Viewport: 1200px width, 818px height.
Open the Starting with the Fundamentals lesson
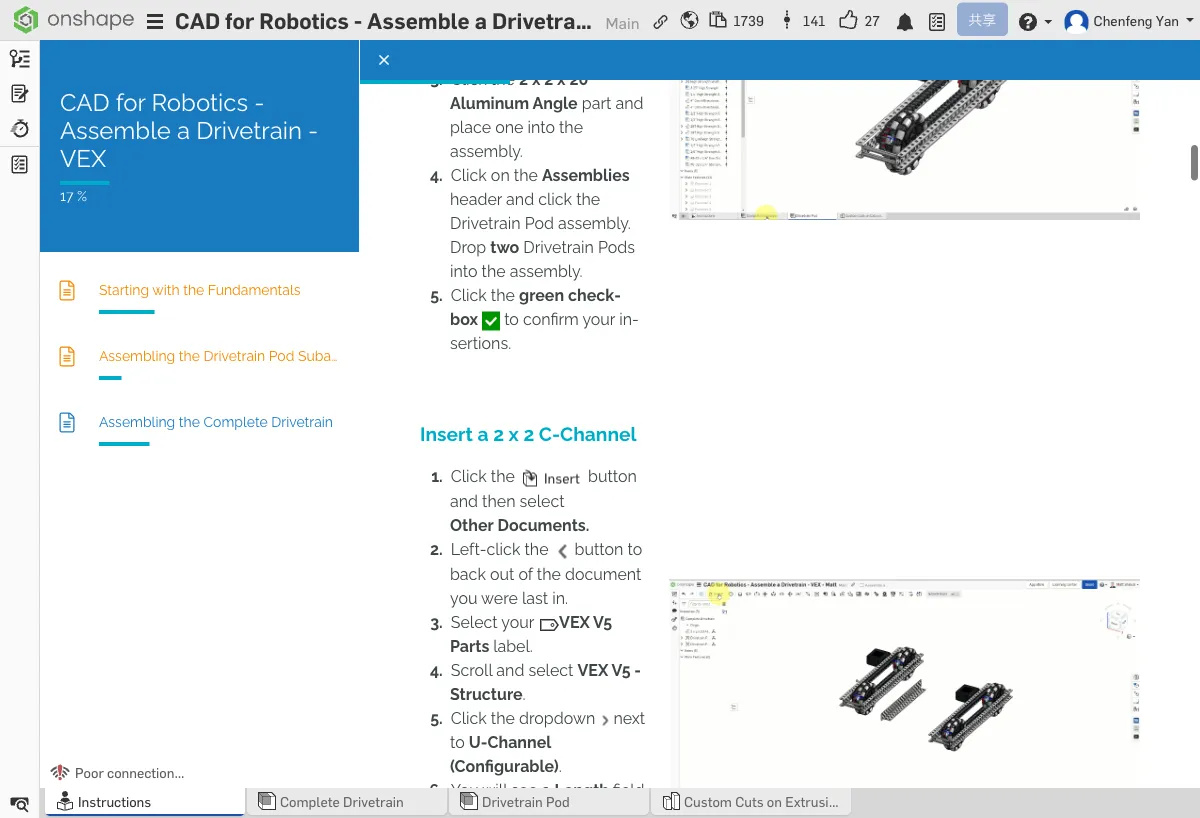[x=199, y=290]
